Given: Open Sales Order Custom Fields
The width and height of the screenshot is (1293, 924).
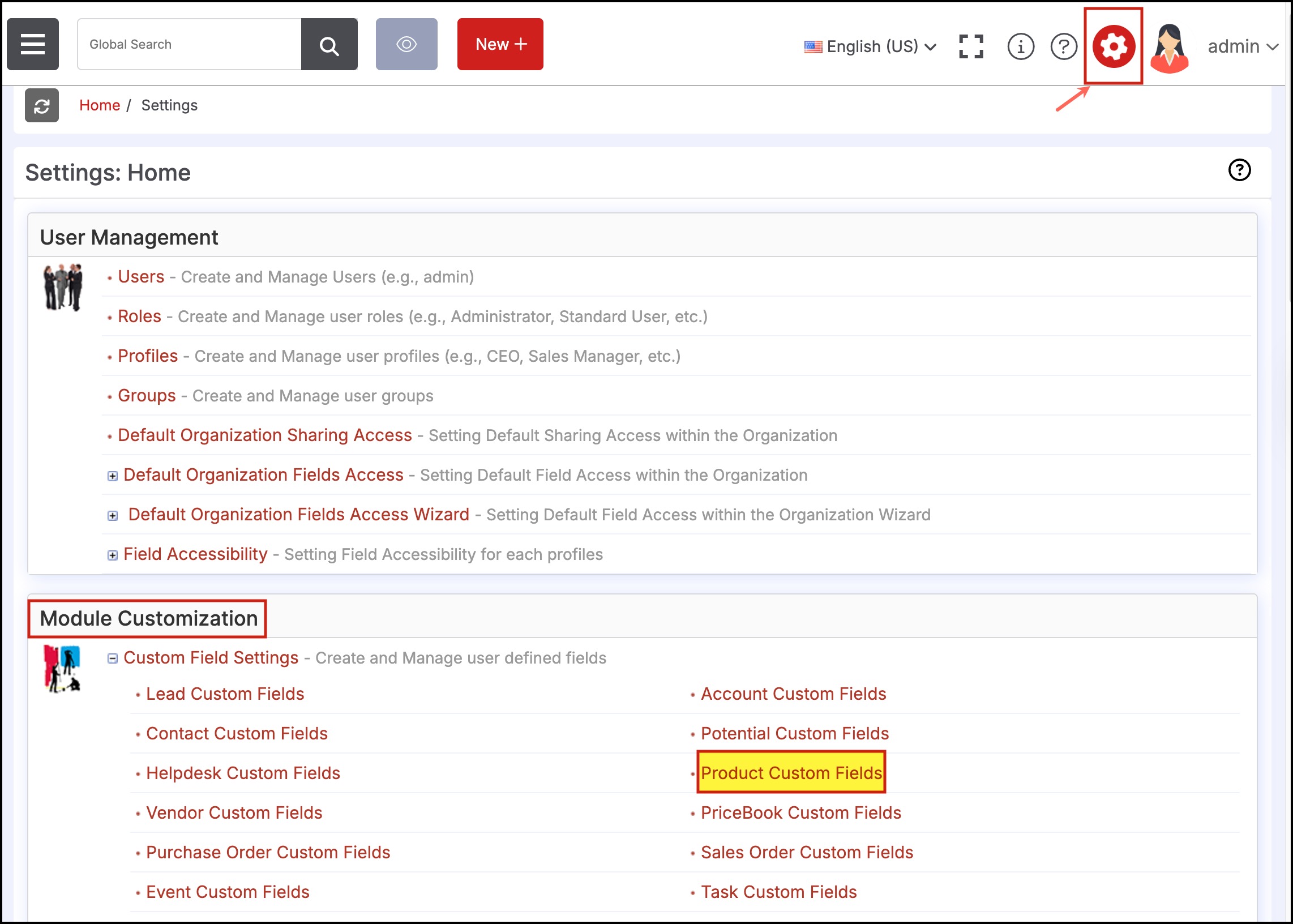Looking at the screenshot, I should click(807, 853).
